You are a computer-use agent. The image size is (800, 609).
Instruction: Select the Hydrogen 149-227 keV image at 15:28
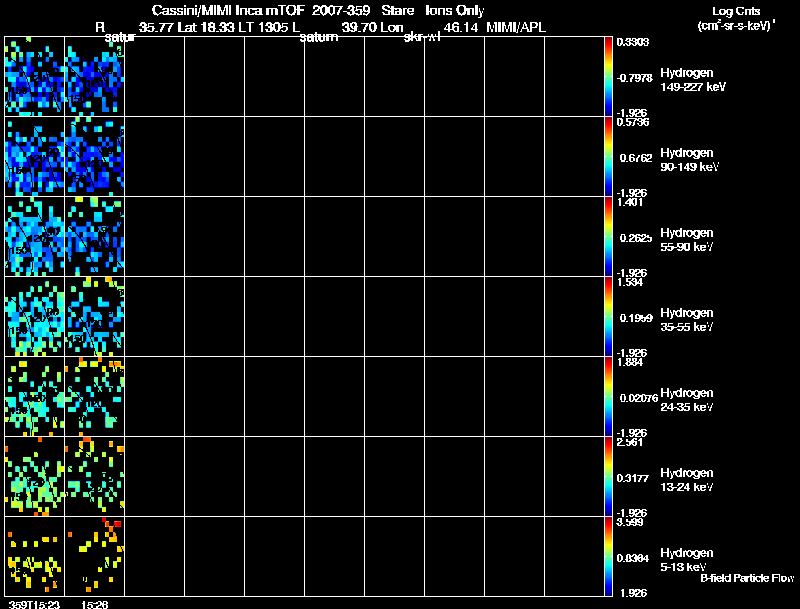pos(94,77)
